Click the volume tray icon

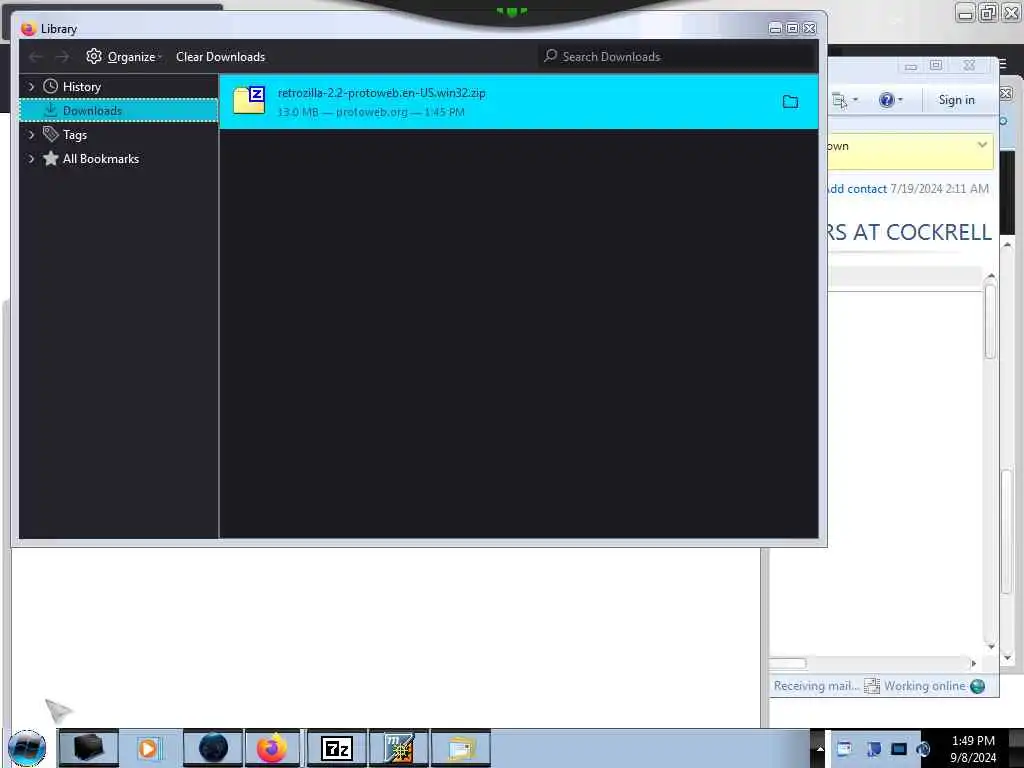pos(923,748)
